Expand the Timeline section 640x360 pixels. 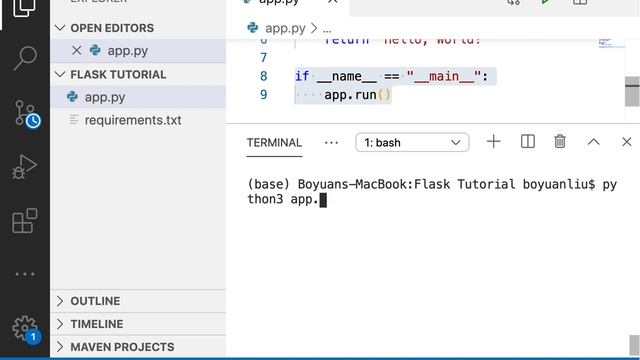pos(138,324)
